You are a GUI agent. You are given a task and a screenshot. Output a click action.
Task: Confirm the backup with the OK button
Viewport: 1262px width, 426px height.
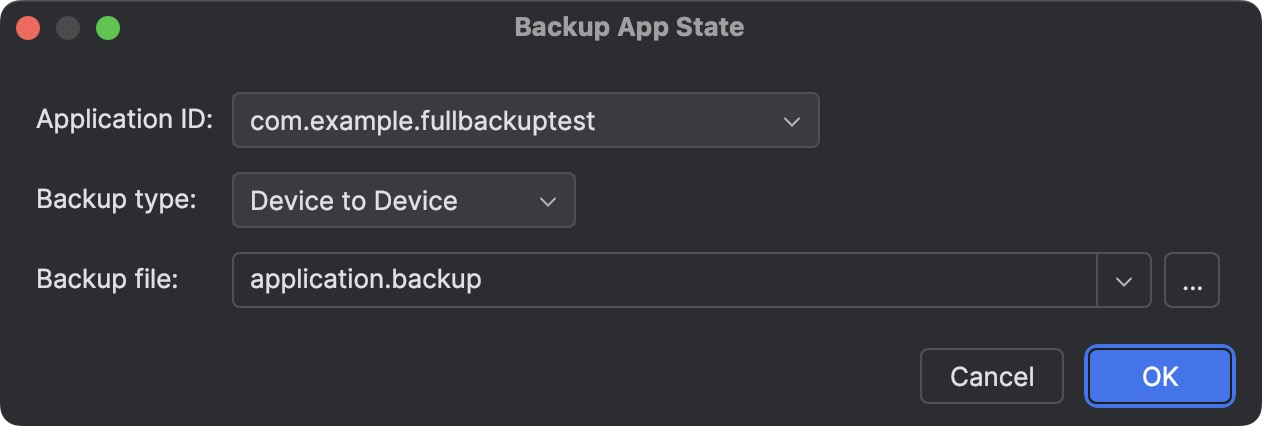(1160, 376)
